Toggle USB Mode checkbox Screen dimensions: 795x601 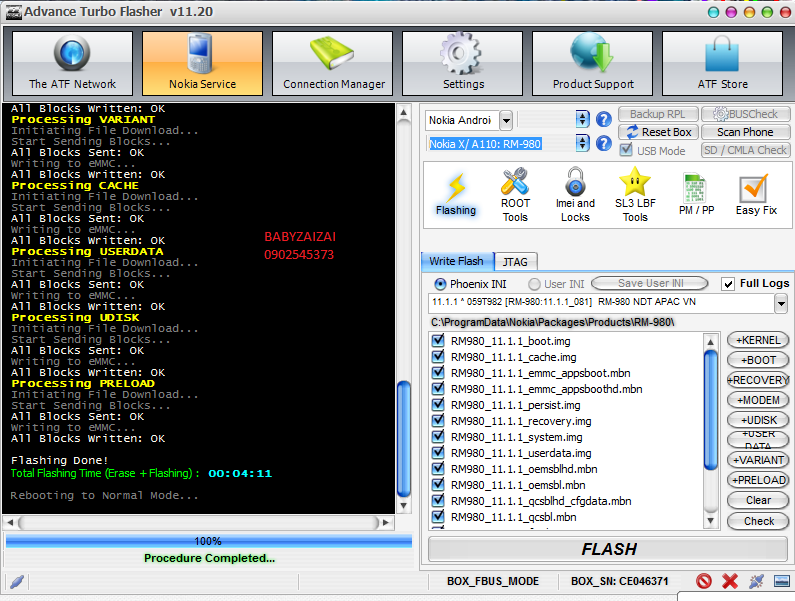tap(626, 150)
